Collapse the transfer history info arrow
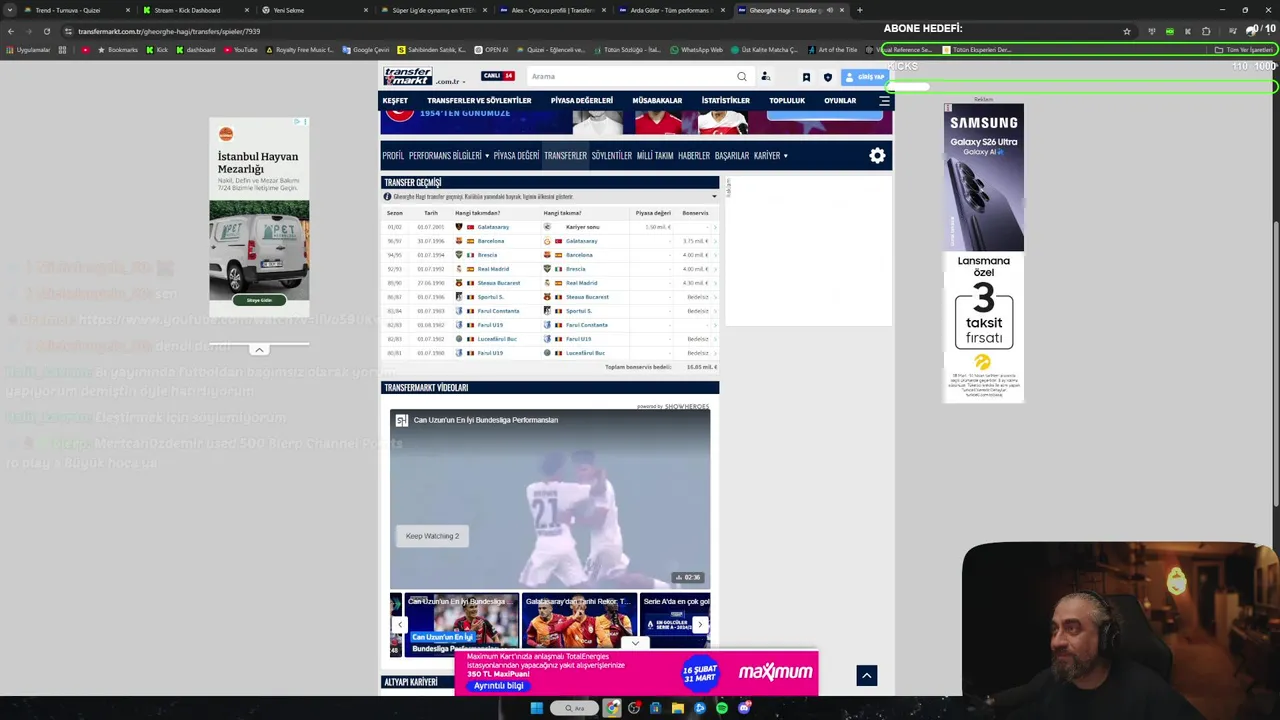 click(714, 197)
